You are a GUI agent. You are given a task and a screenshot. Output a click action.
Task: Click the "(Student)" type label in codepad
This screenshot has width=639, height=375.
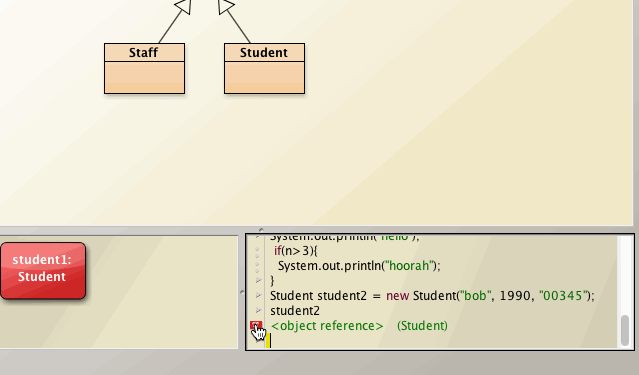point(422,326)
